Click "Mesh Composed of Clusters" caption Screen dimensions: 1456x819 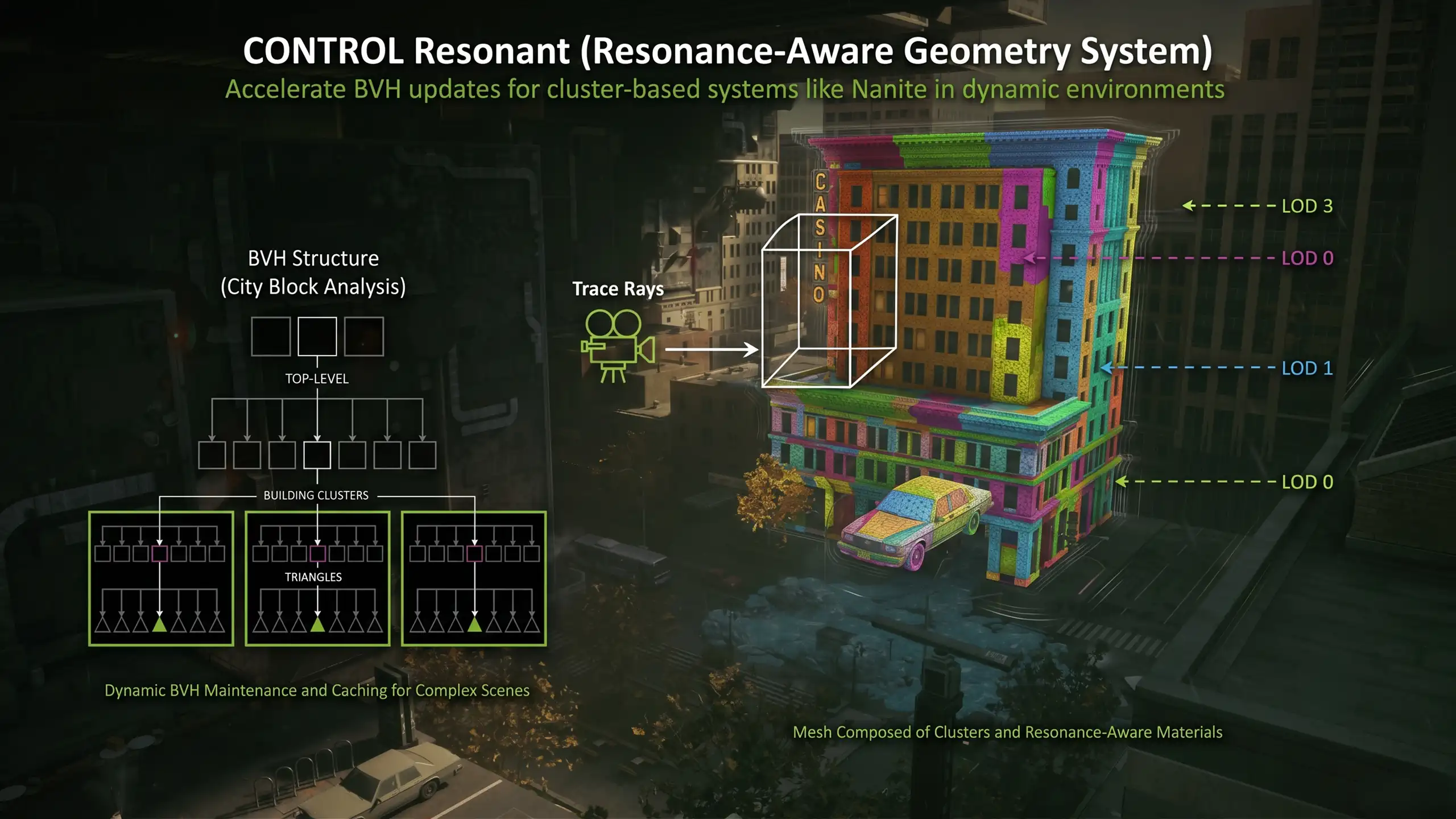tap(1007, 732)
